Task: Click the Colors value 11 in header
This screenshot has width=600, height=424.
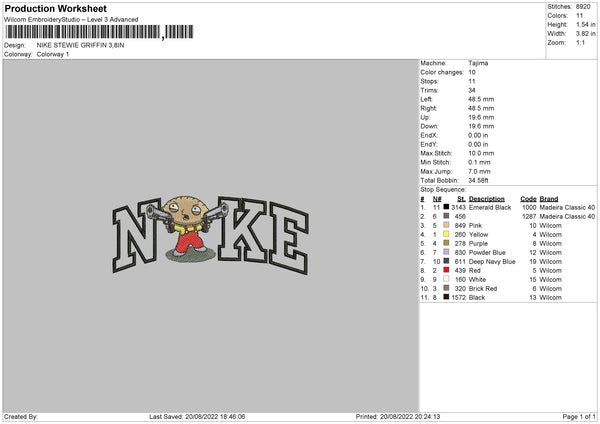Action: [x=579, y=16]
